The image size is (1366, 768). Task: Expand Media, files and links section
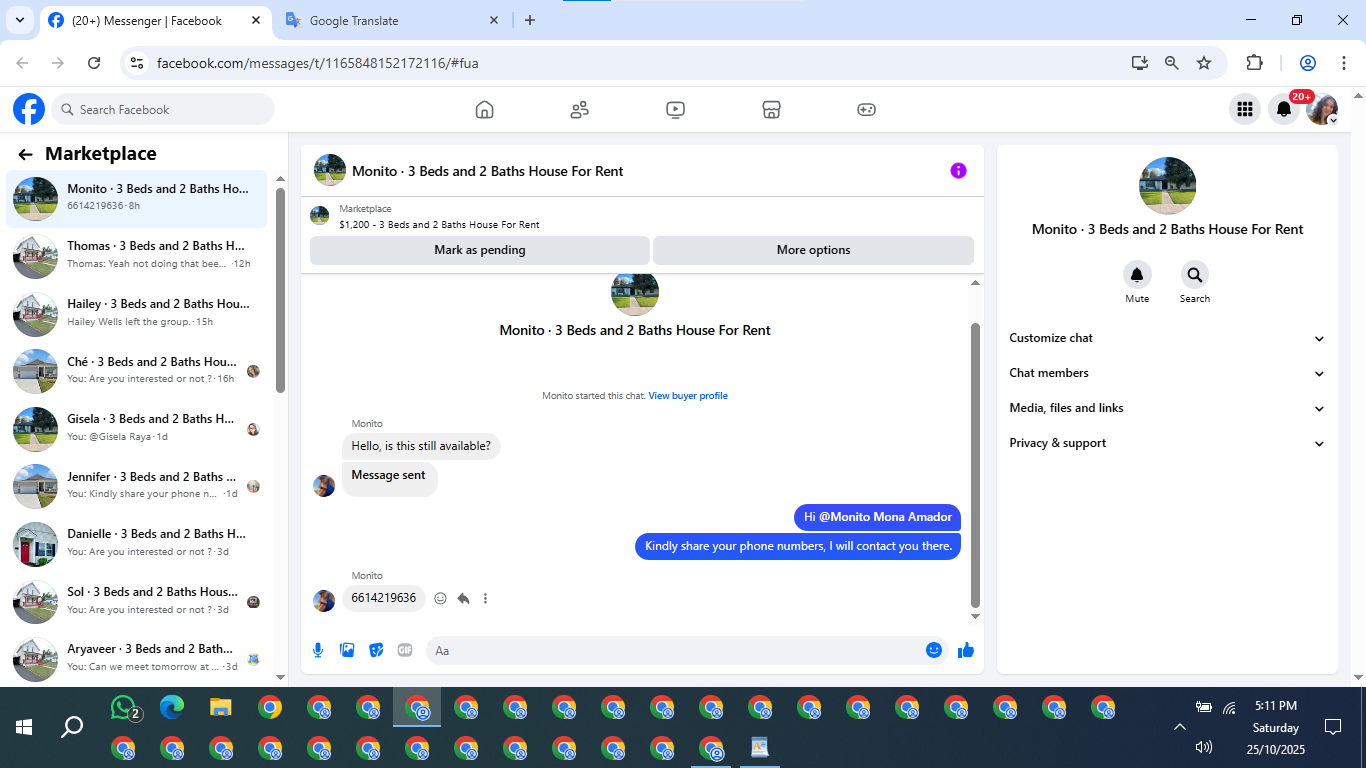(1167, 408)
